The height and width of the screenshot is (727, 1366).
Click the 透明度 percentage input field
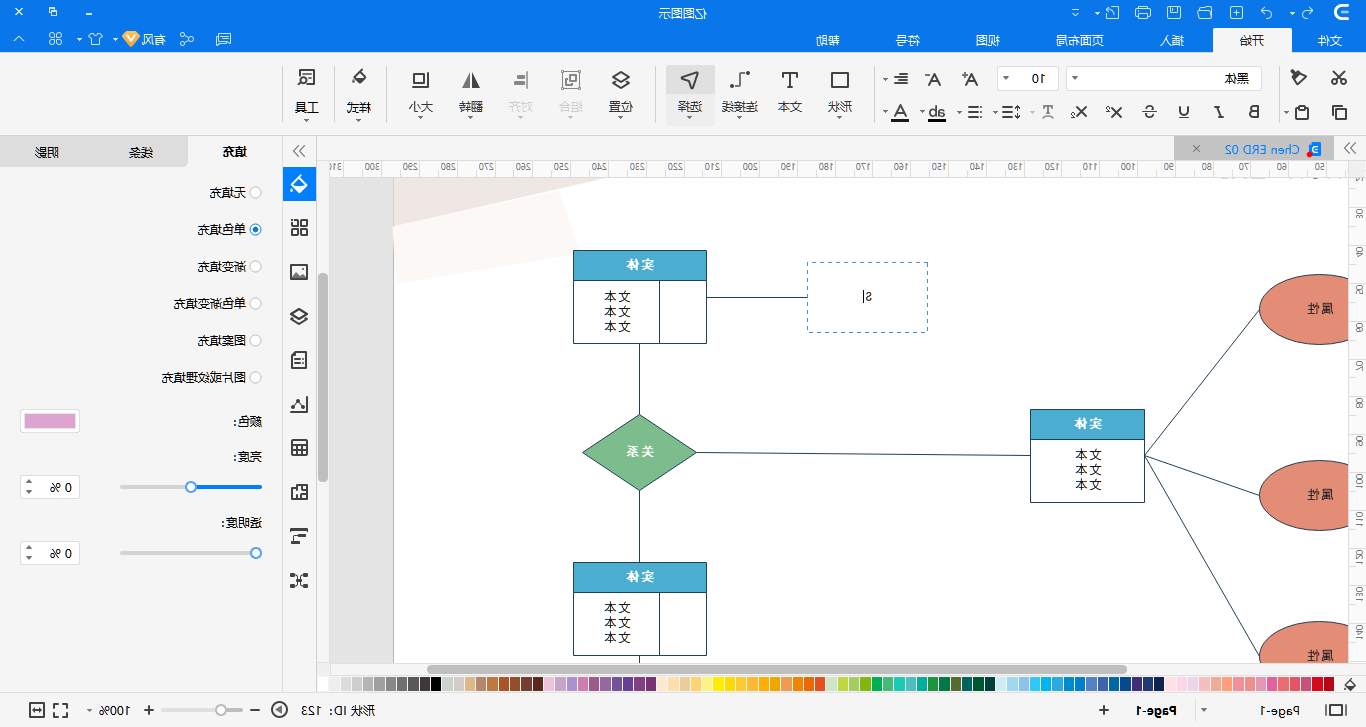pyautogui.click(x=61, y=553)
